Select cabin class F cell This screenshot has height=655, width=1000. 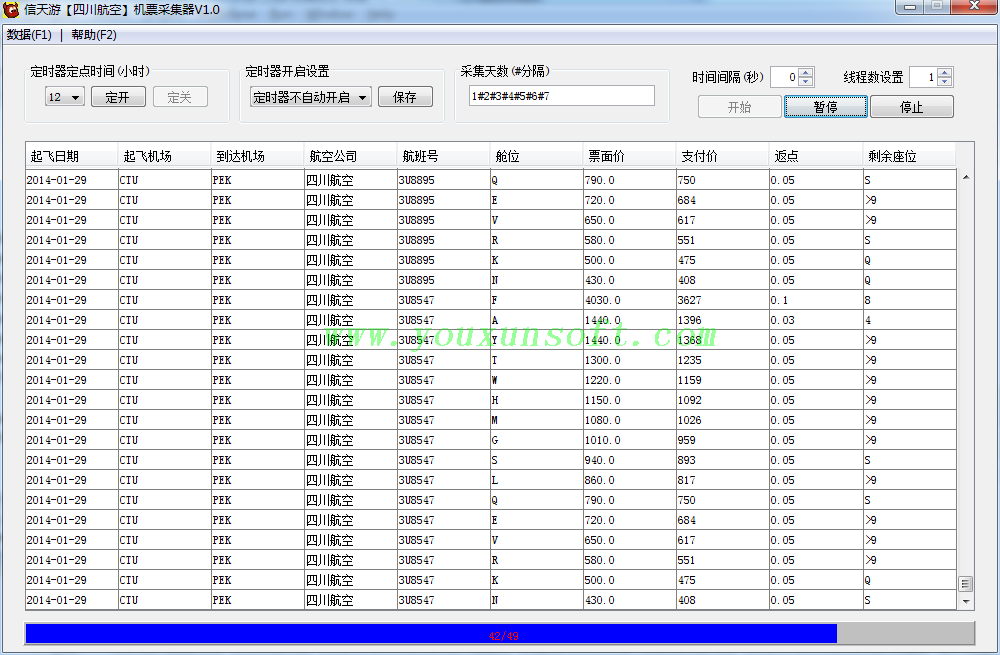click(537, 300)
